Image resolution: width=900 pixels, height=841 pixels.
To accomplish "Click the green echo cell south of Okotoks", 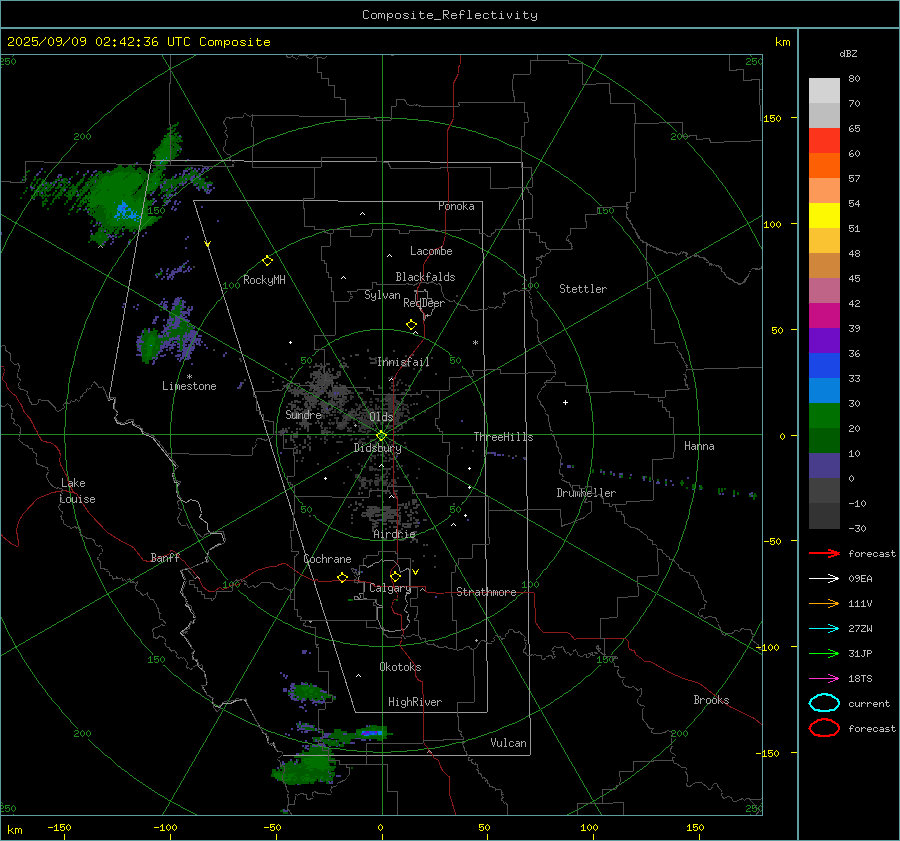I will click(x=310, y=692).
